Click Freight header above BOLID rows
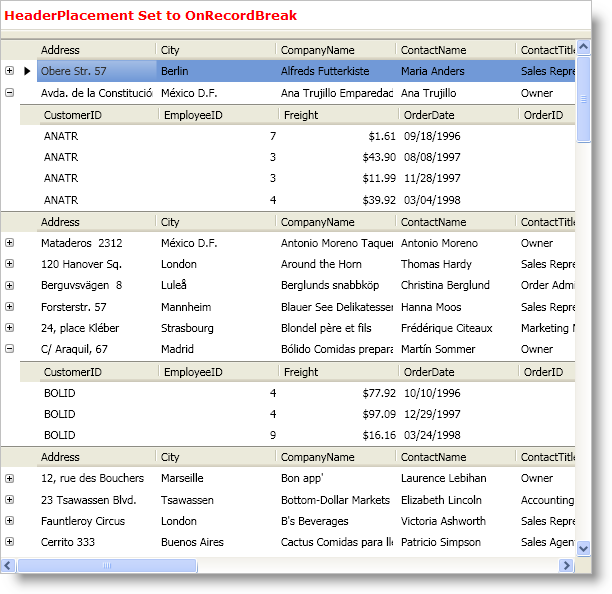 tap(339, 372)
